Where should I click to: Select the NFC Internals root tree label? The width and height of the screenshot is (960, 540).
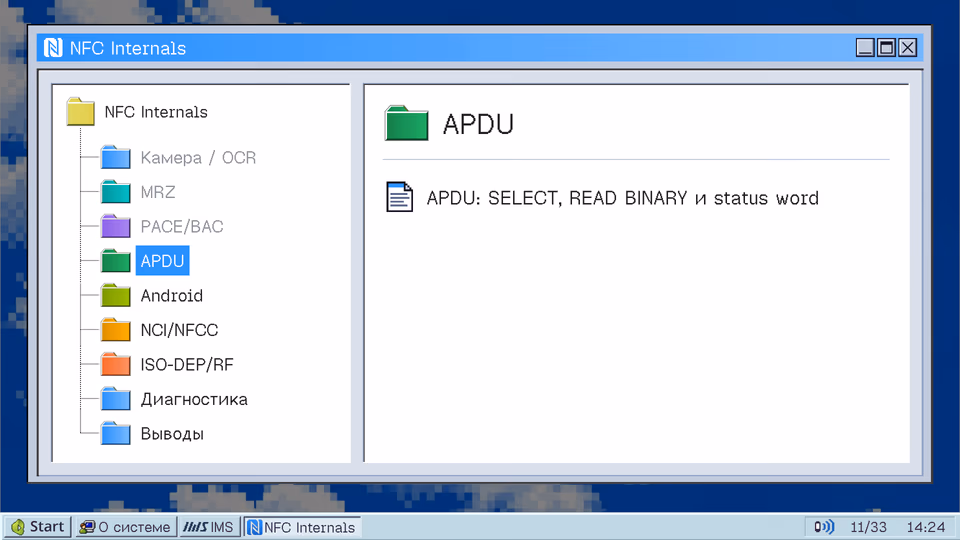coord(156,112)
